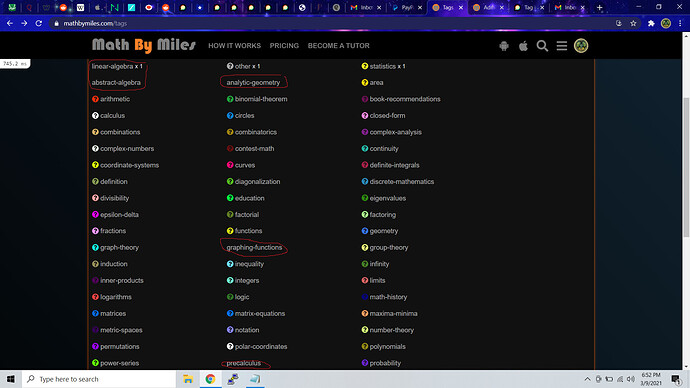Viewport: 690px width, 388px height.
Task: Open the new tab plus button
Action: [599, 7]
